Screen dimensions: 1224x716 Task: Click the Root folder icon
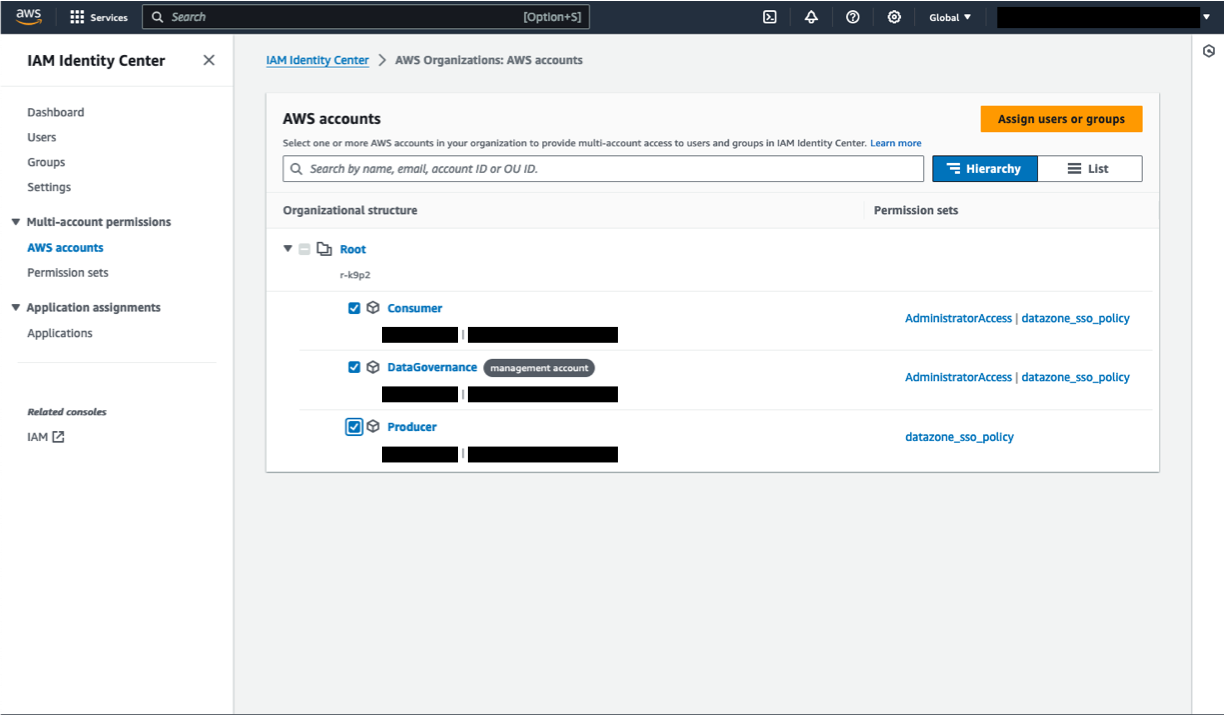(x=324, y=249)
